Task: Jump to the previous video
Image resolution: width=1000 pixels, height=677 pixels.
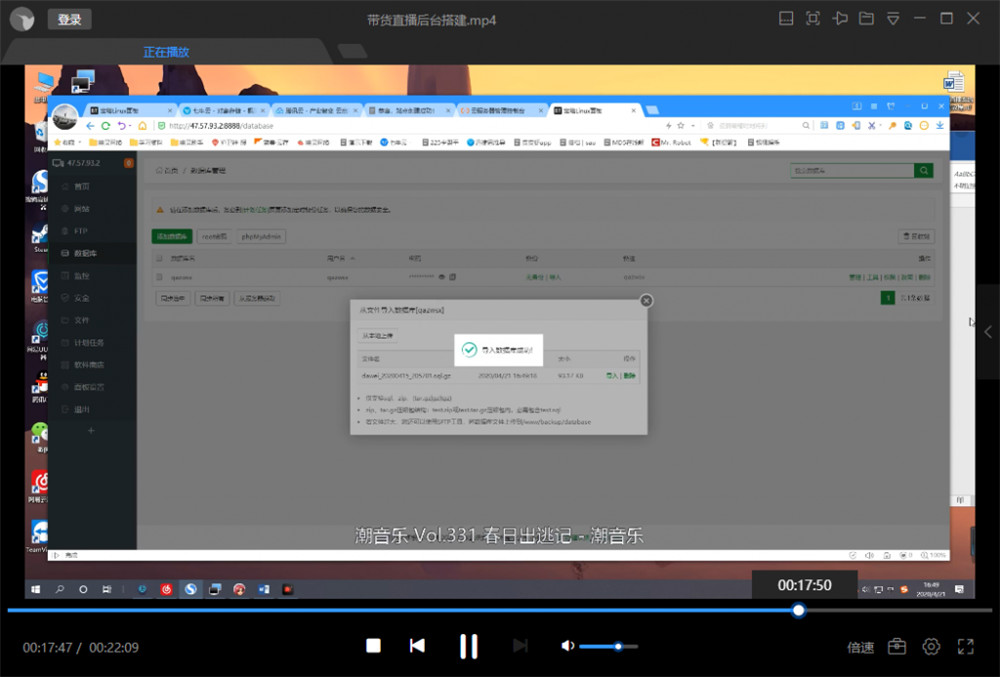Action: [418, 646]
